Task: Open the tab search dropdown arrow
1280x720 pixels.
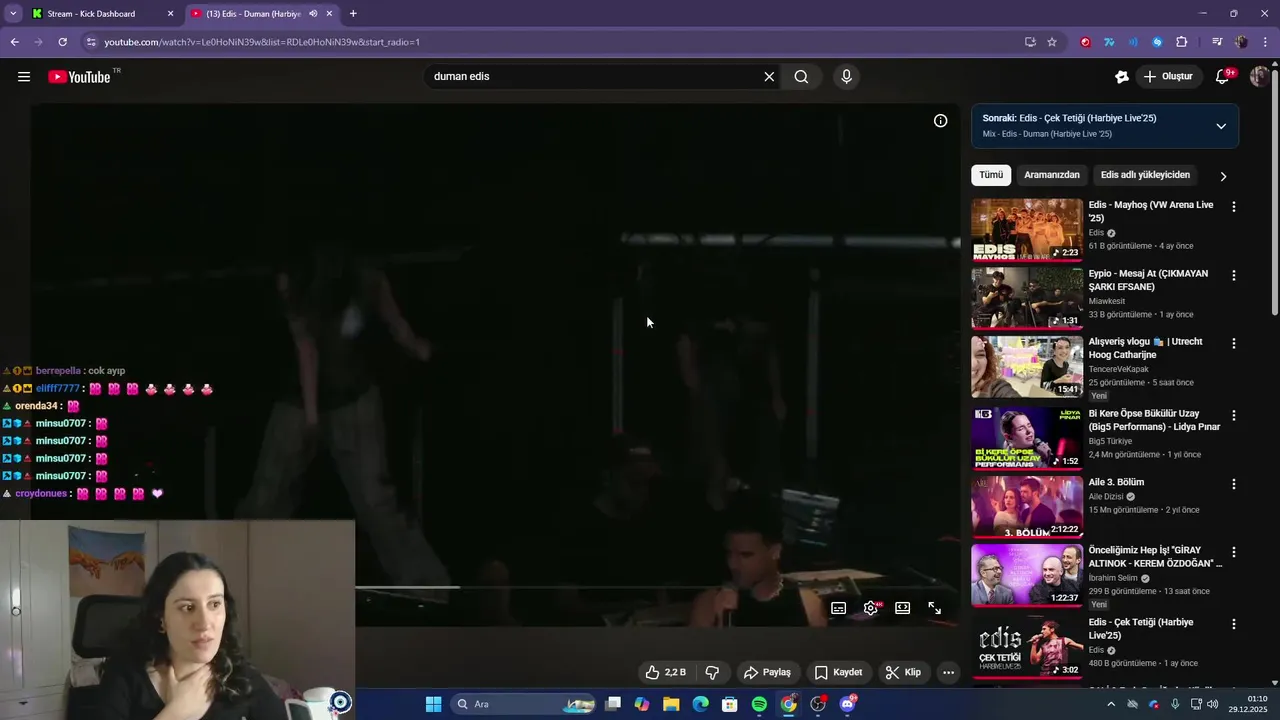Action: [13, 14]
